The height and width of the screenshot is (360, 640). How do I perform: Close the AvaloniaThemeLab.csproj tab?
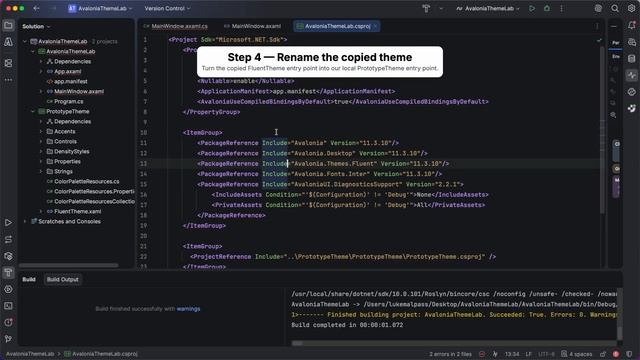[x=375, y=26]
